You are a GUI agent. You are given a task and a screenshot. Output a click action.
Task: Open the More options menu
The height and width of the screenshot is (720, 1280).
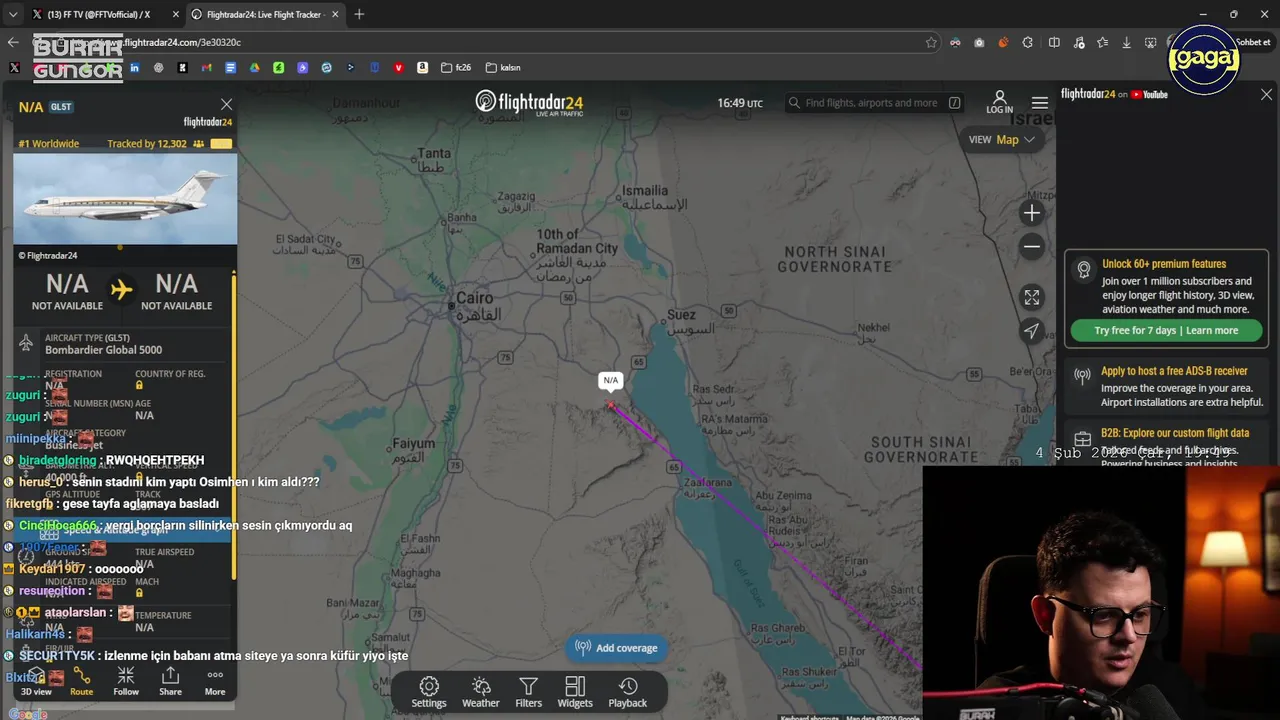pos(215,682)
